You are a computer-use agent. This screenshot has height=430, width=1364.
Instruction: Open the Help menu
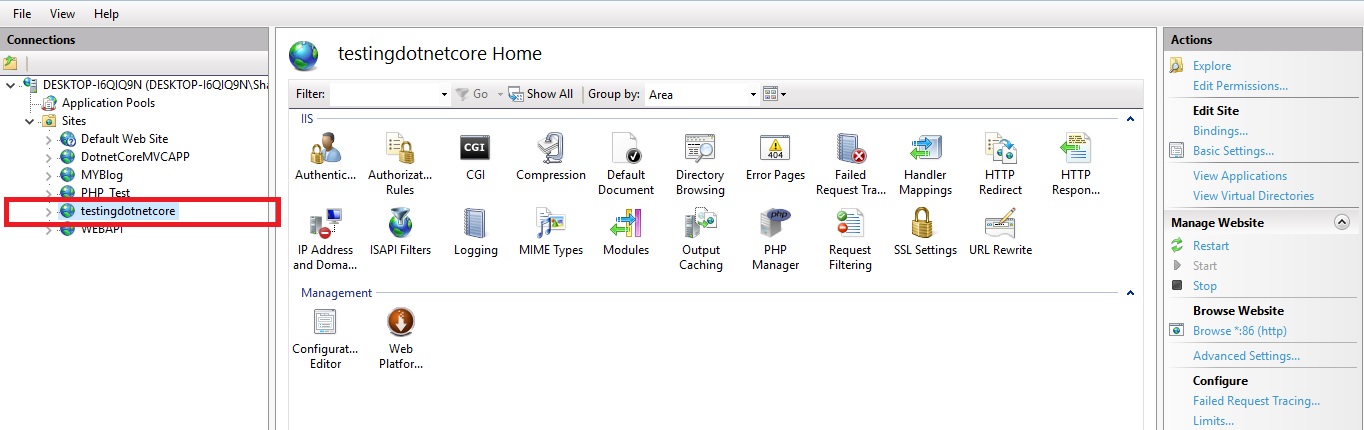click(106, 14)
